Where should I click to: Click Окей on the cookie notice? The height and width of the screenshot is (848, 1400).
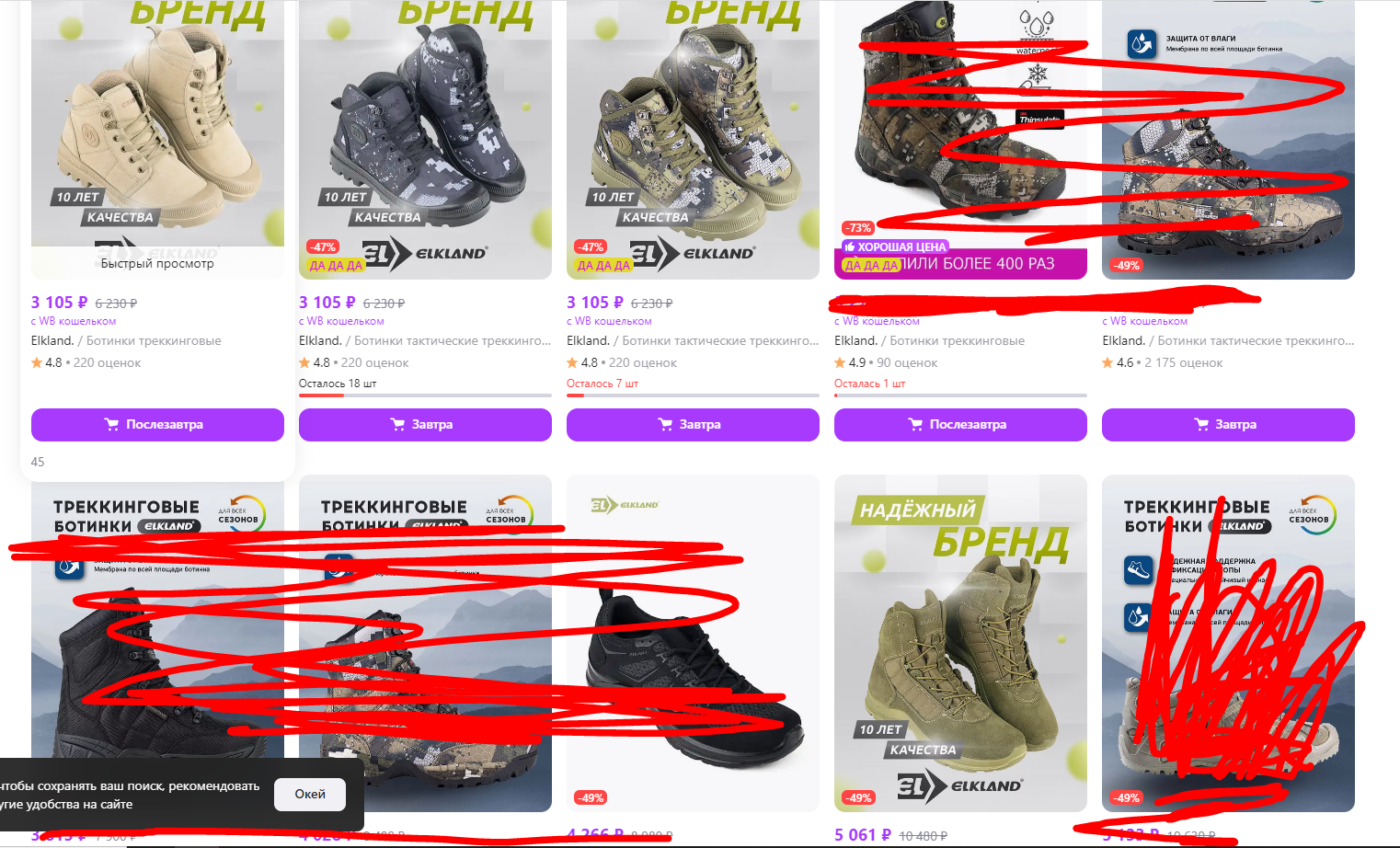click(310, 794)
